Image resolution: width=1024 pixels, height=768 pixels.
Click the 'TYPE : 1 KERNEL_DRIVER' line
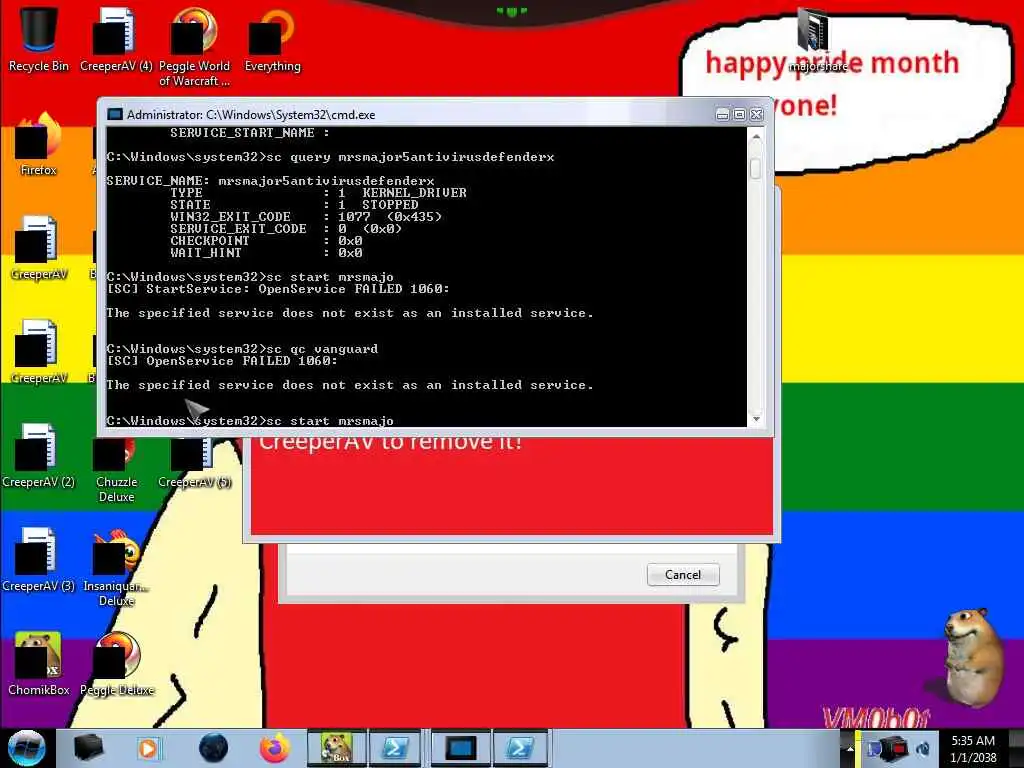pos(319,193)
